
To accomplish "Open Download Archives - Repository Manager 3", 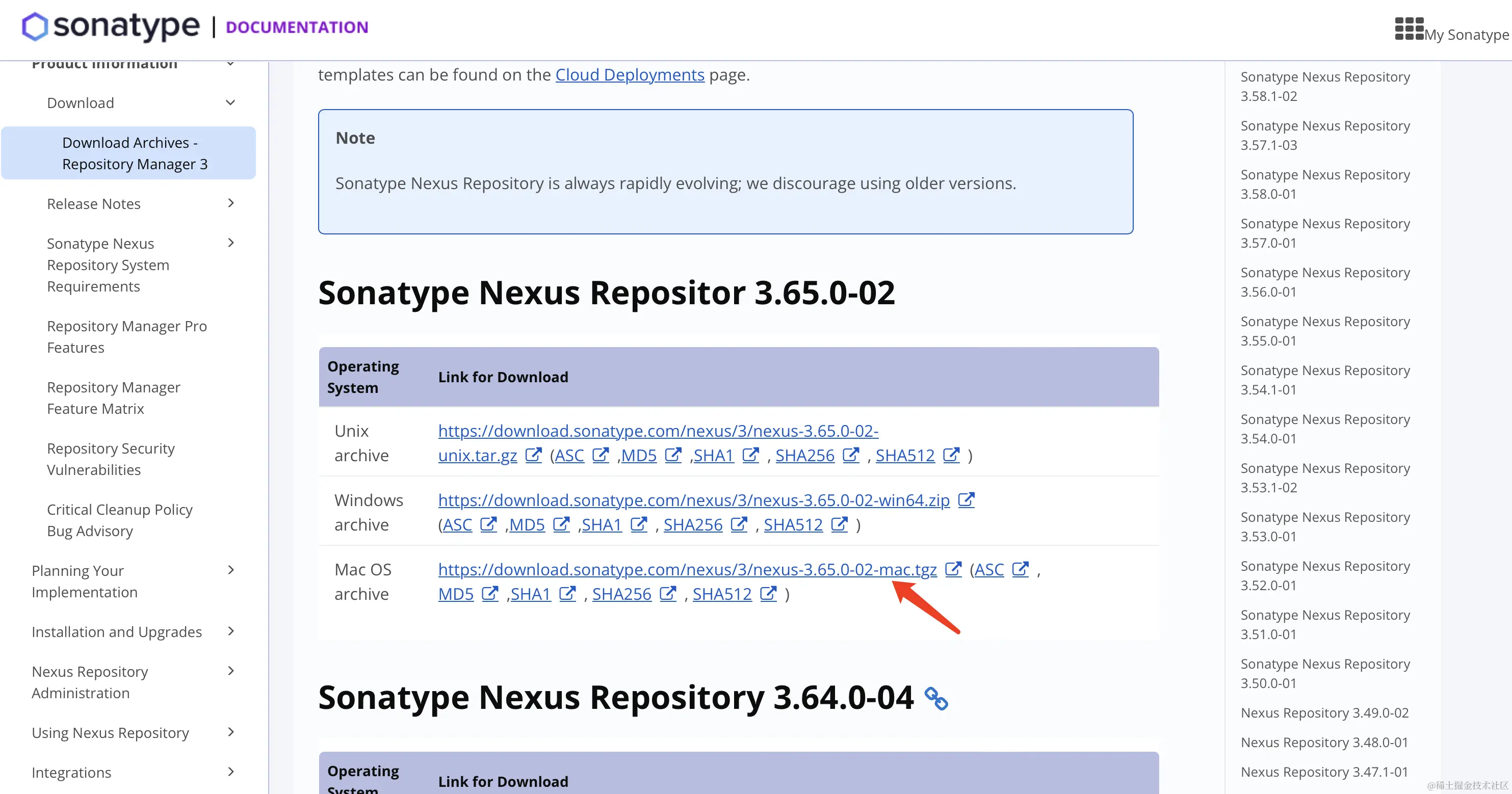I will (135, 153).
